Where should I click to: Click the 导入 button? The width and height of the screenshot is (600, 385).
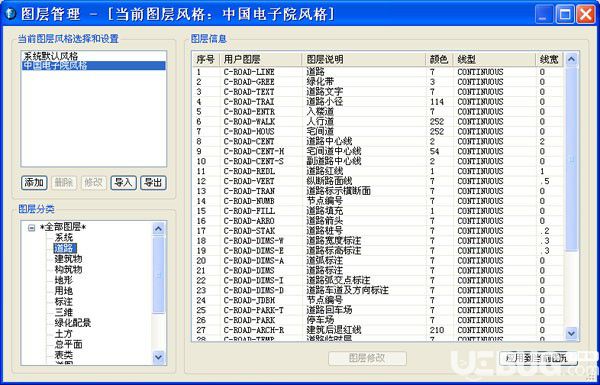point(123,183)
